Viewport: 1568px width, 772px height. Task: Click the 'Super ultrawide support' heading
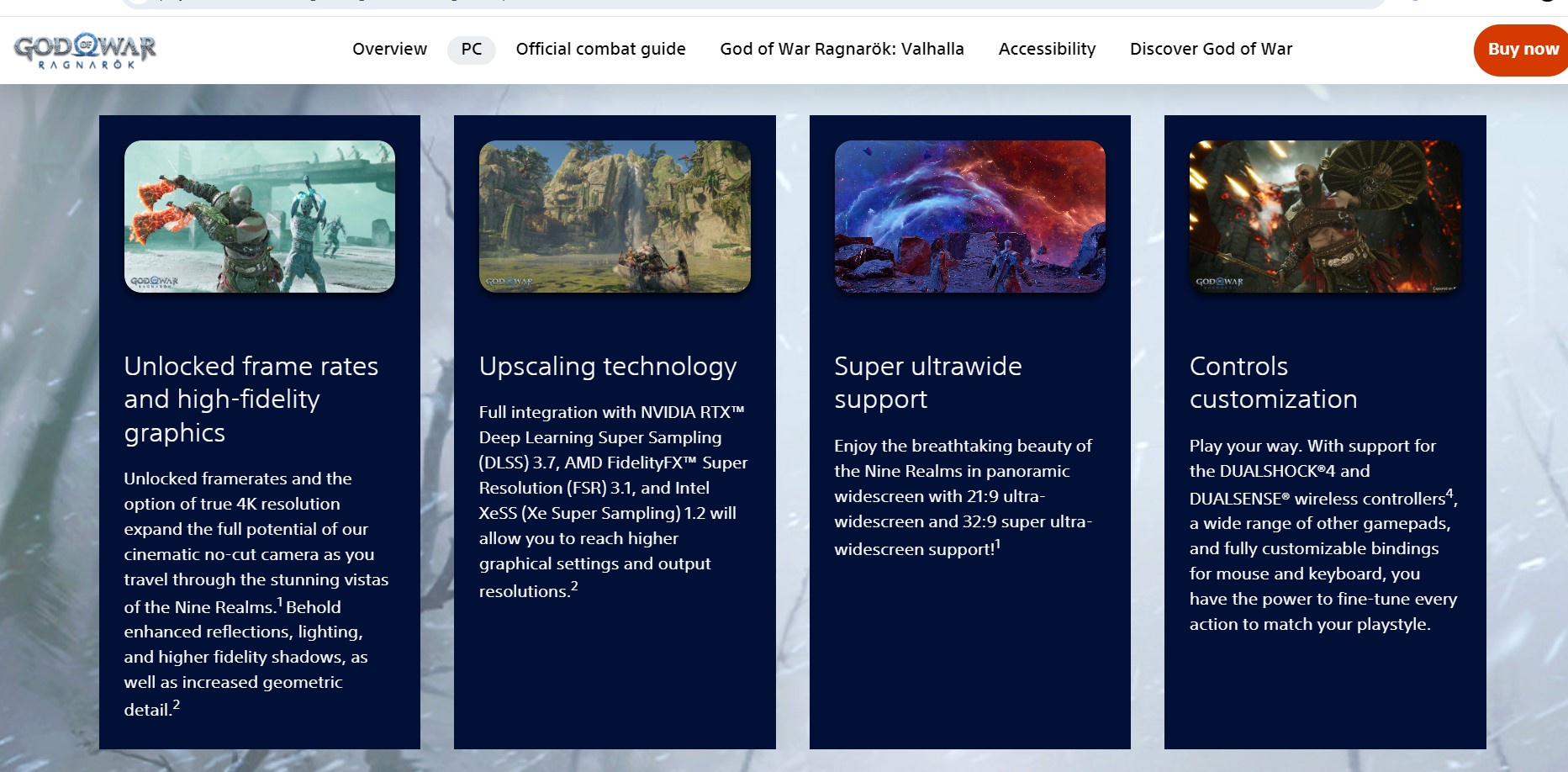928,383
